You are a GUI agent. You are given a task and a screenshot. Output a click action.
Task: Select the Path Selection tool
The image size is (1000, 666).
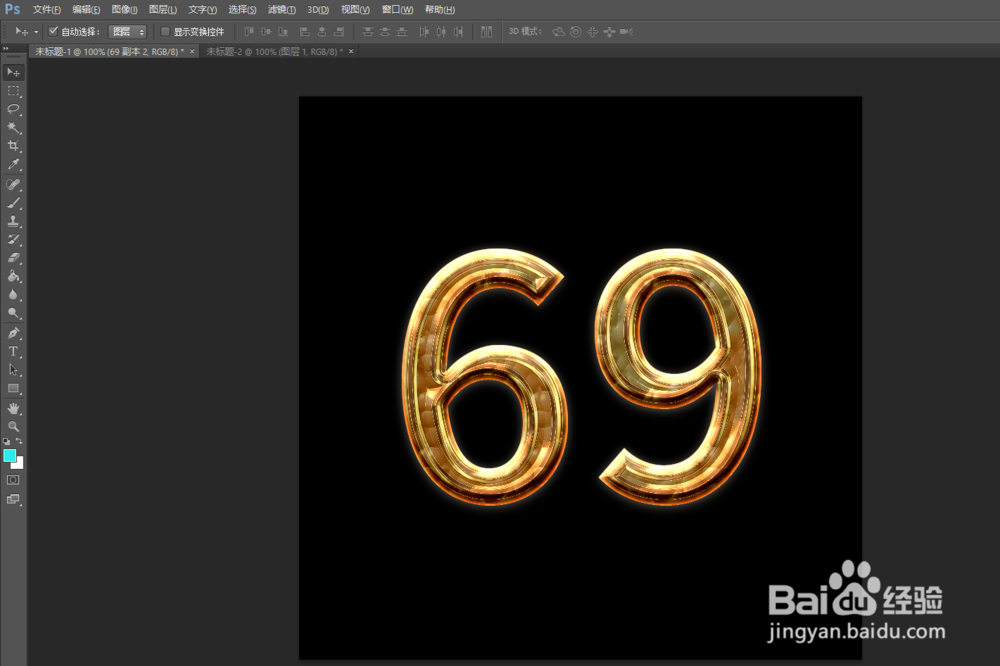click(x=13, y=370)
